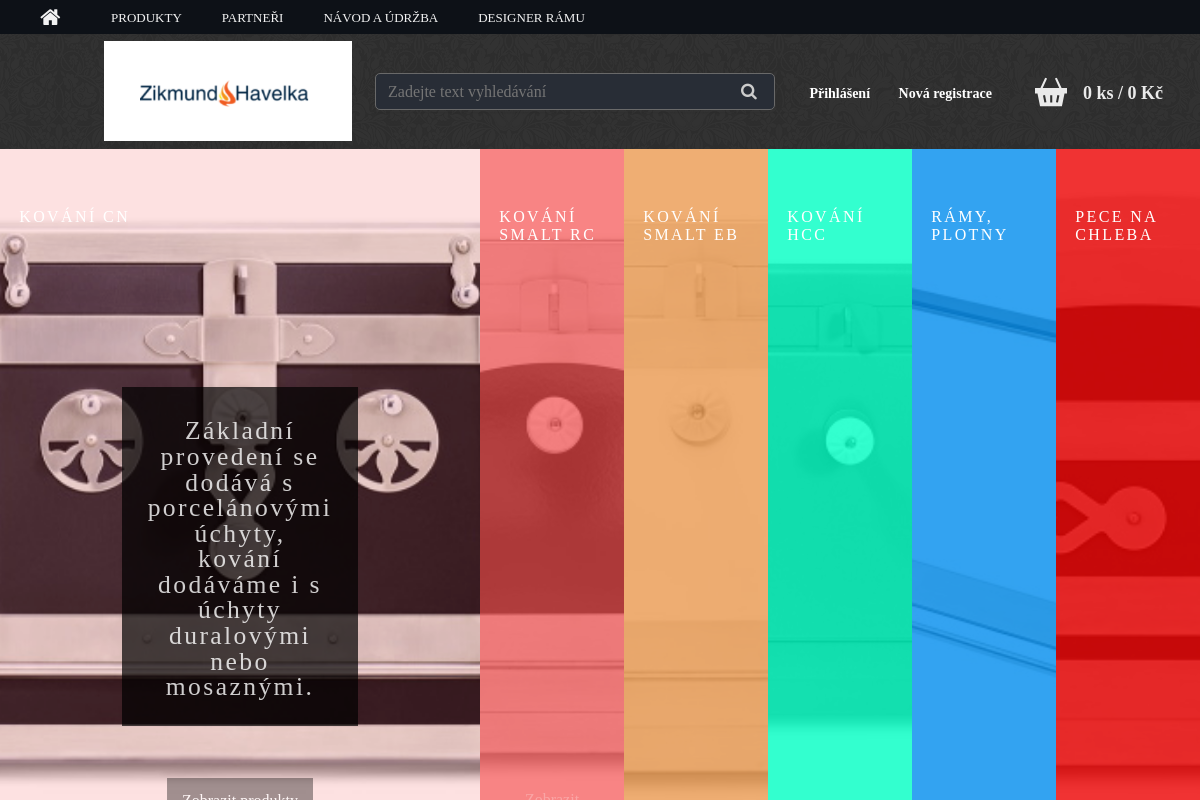Click the '0 ks / 0 Kč' cart total
The image size is (1200, 800).
1122,93
